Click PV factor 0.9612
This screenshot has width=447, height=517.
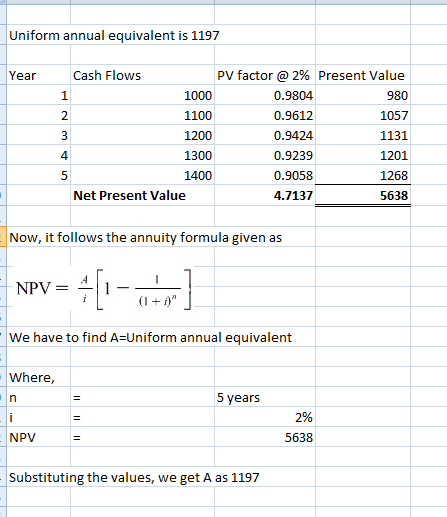click(293, 116)
